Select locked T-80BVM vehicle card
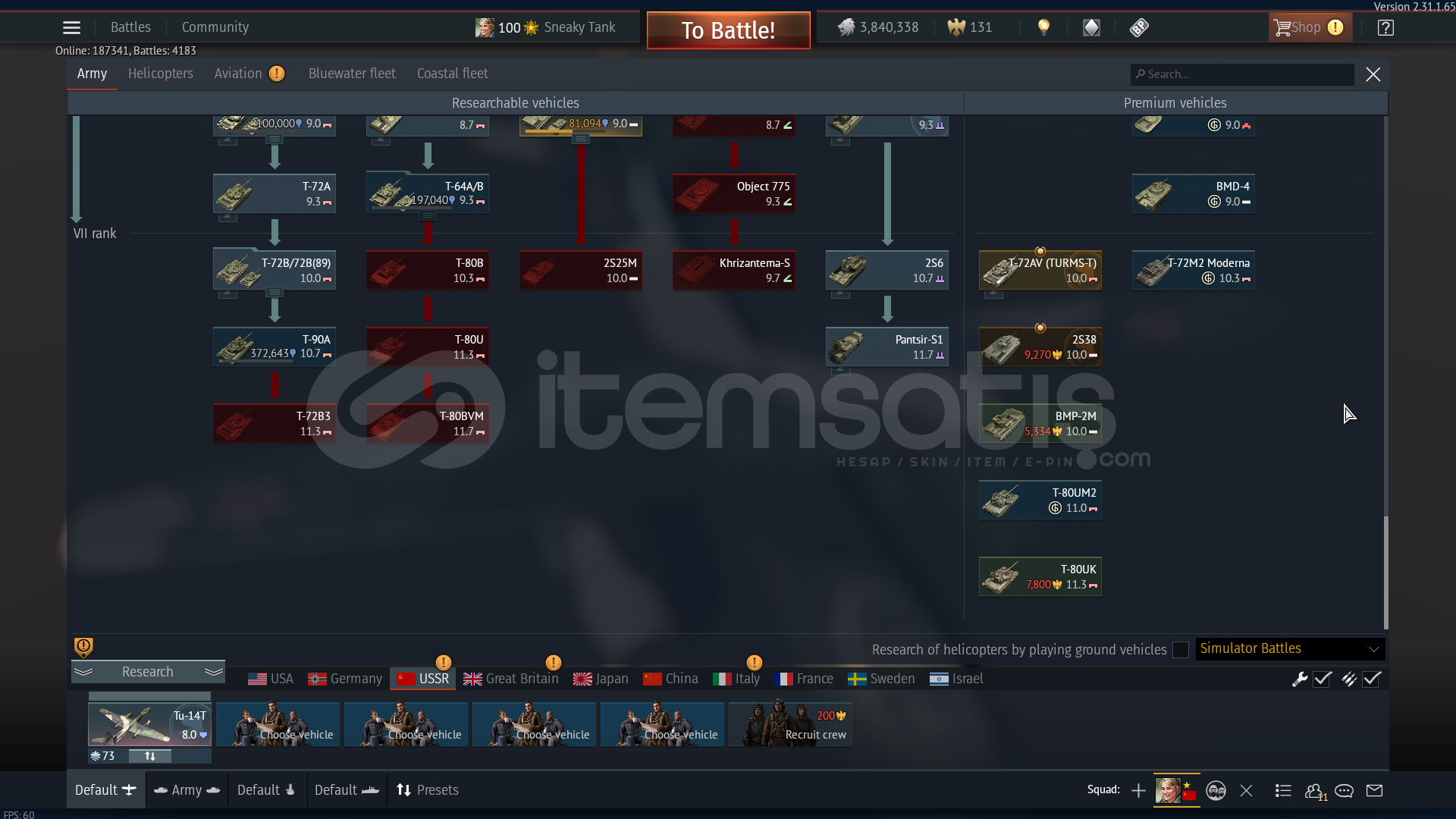1456x819 pixels. coord(428,423)
